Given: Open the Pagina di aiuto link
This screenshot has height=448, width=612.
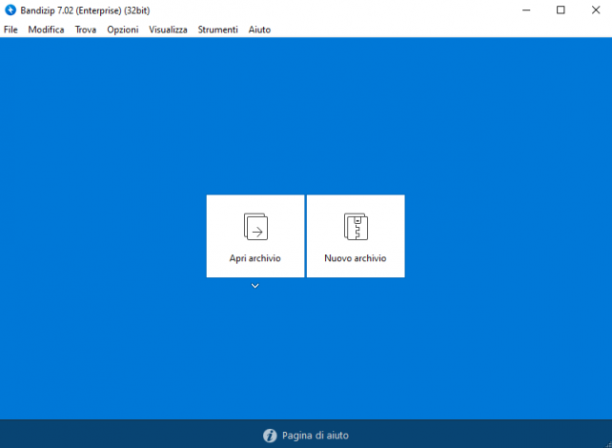Looking at the screenshot, I should (315, 436).
